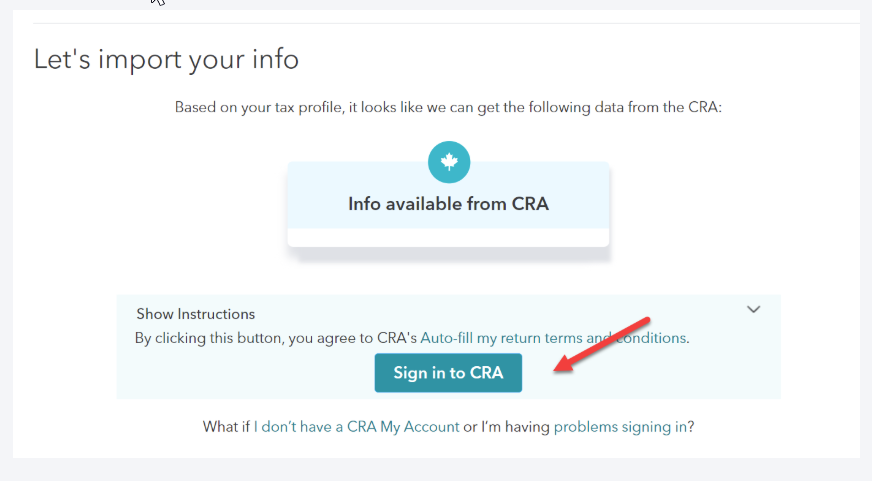The image size is (872, 481).
Task: Click the Show Instructions label
Action: [195, 314]
